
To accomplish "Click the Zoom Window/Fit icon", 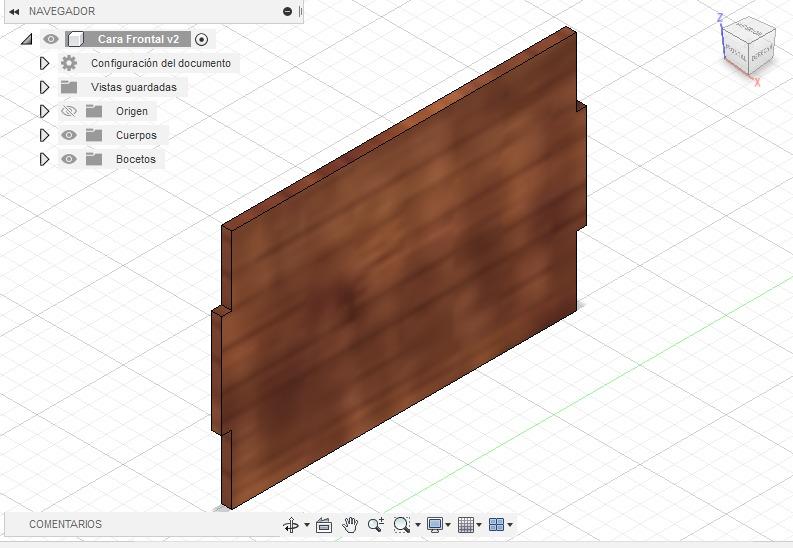I will click(x=402, y=525).
